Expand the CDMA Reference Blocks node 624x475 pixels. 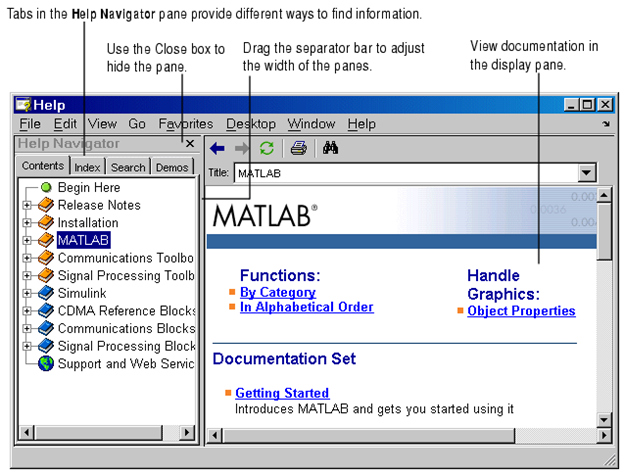click(27, 311)
